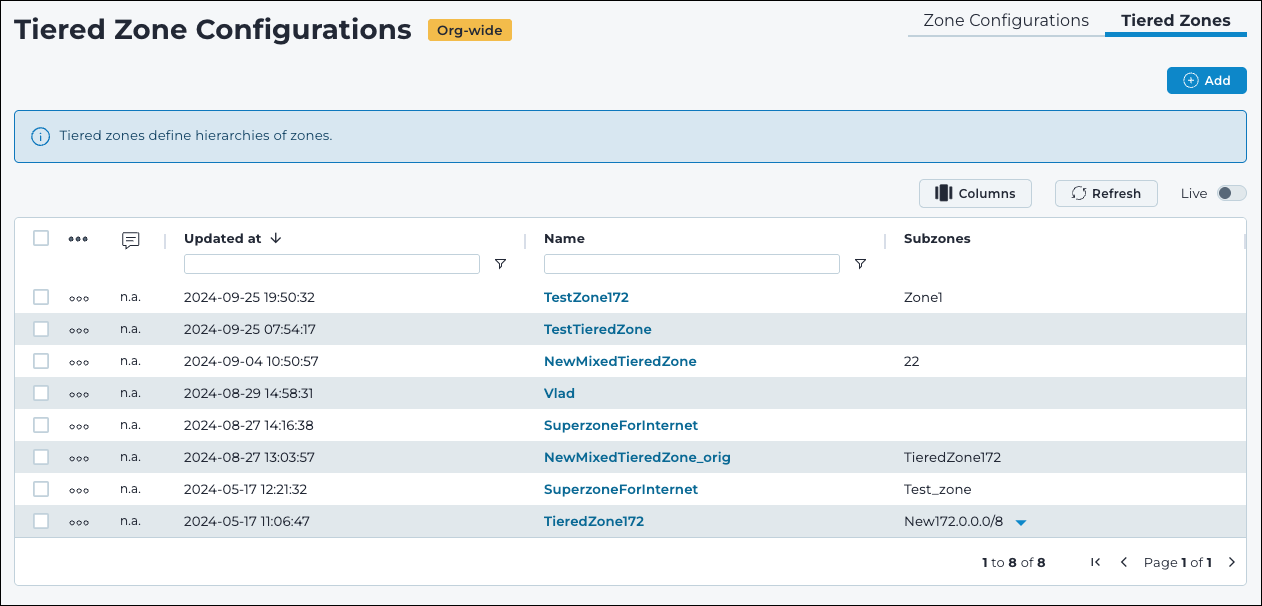Image resolution: width=1262 pixels, height=606 pixels.
Task: Go to the next page arrow
Action: pyautogui.click(x=1232, y=562)
